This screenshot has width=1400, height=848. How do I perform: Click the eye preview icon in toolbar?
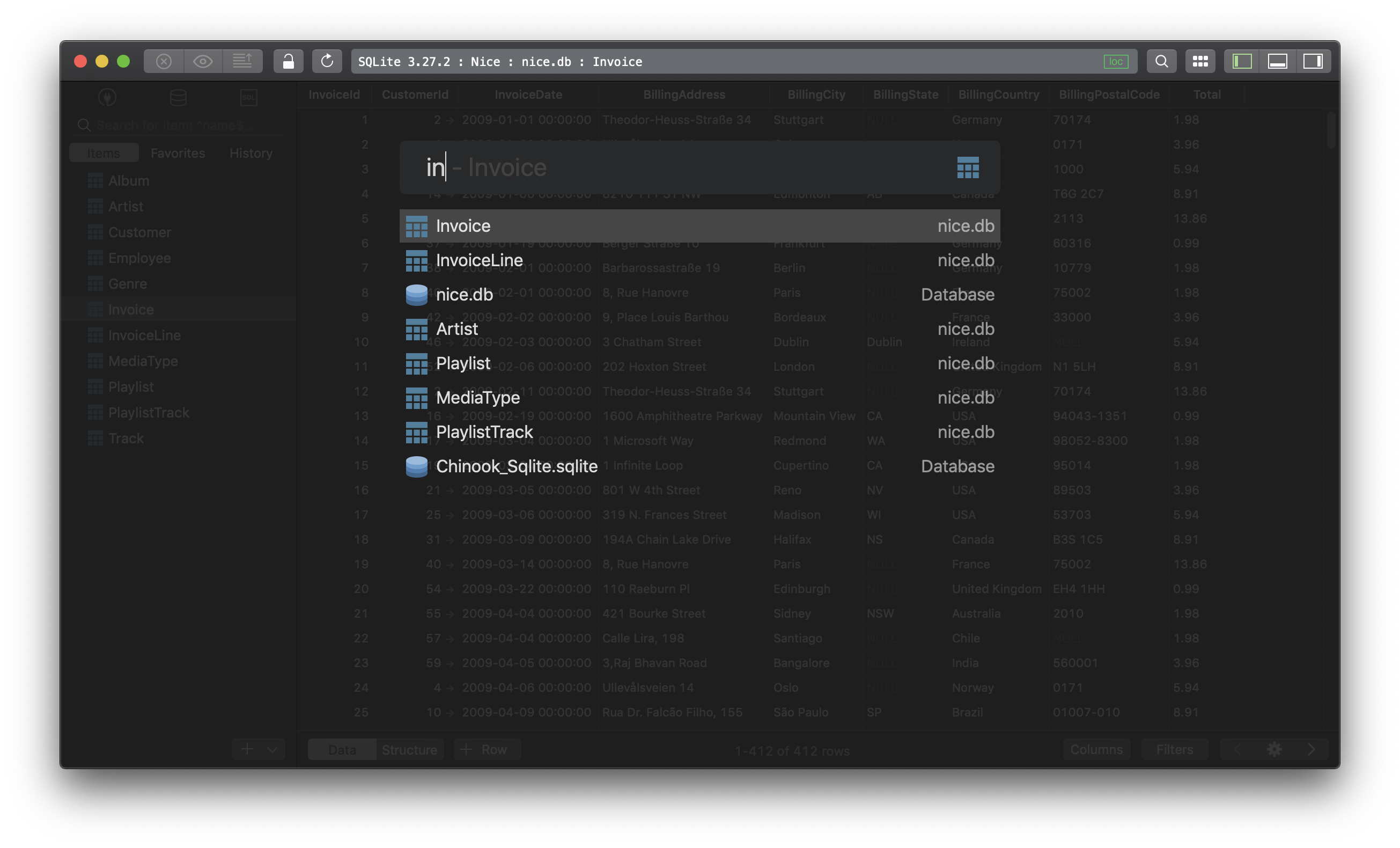(203, 61)
